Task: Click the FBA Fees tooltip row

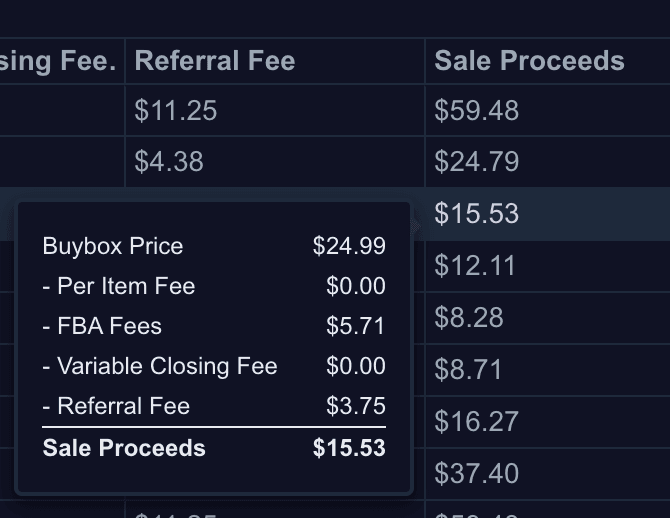Action: tap(214, 326)
